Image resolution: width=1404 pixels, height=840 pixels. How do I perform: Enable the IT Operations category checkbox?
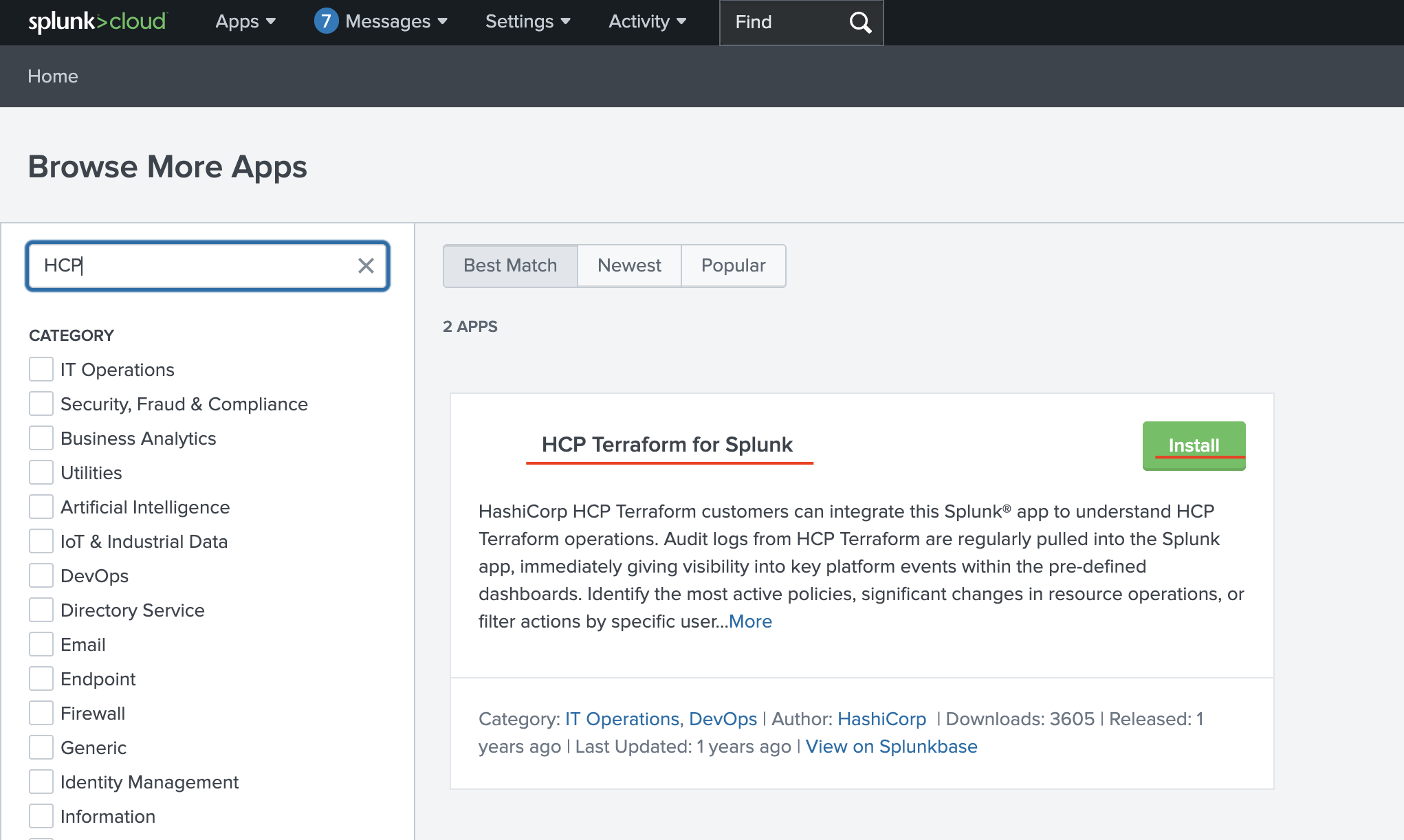click(41, 369)
